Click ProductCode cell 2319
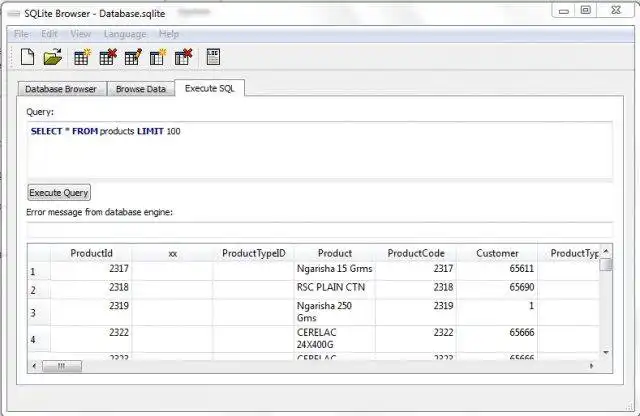The image size is (640, 416). [416, 312]
